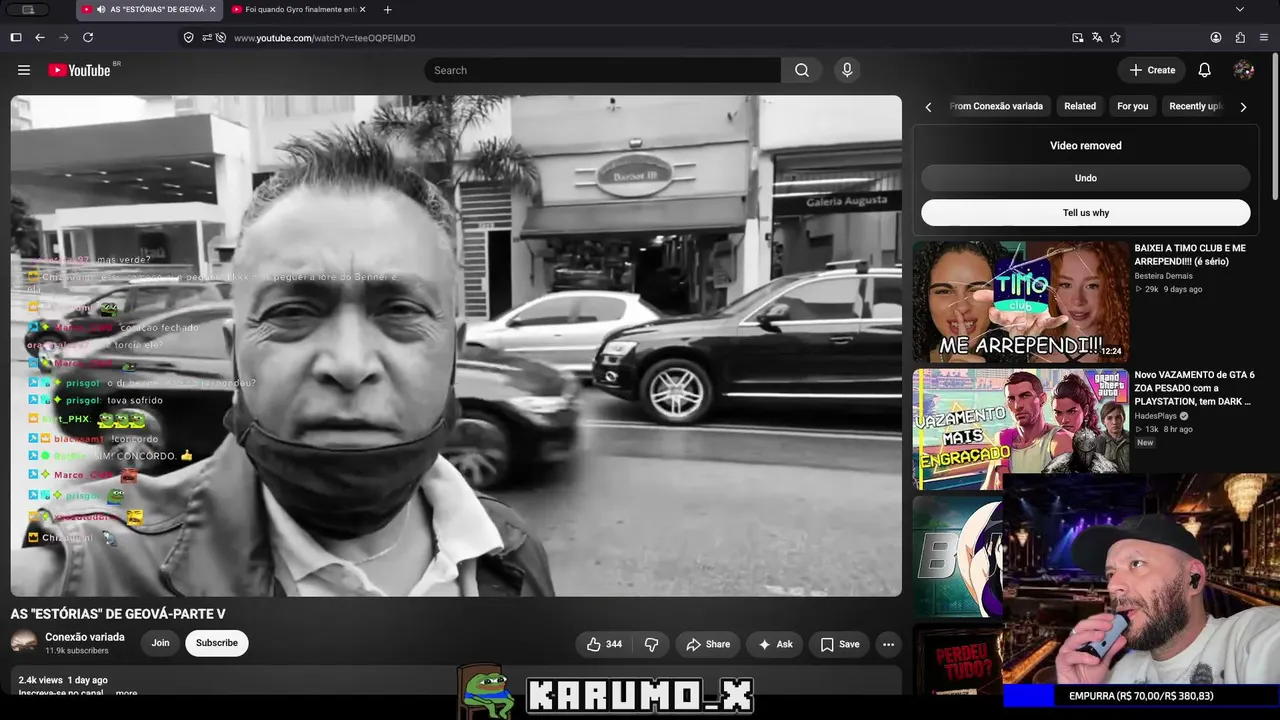Switch to the Foi quando Gyro tab

pos(298,10)
